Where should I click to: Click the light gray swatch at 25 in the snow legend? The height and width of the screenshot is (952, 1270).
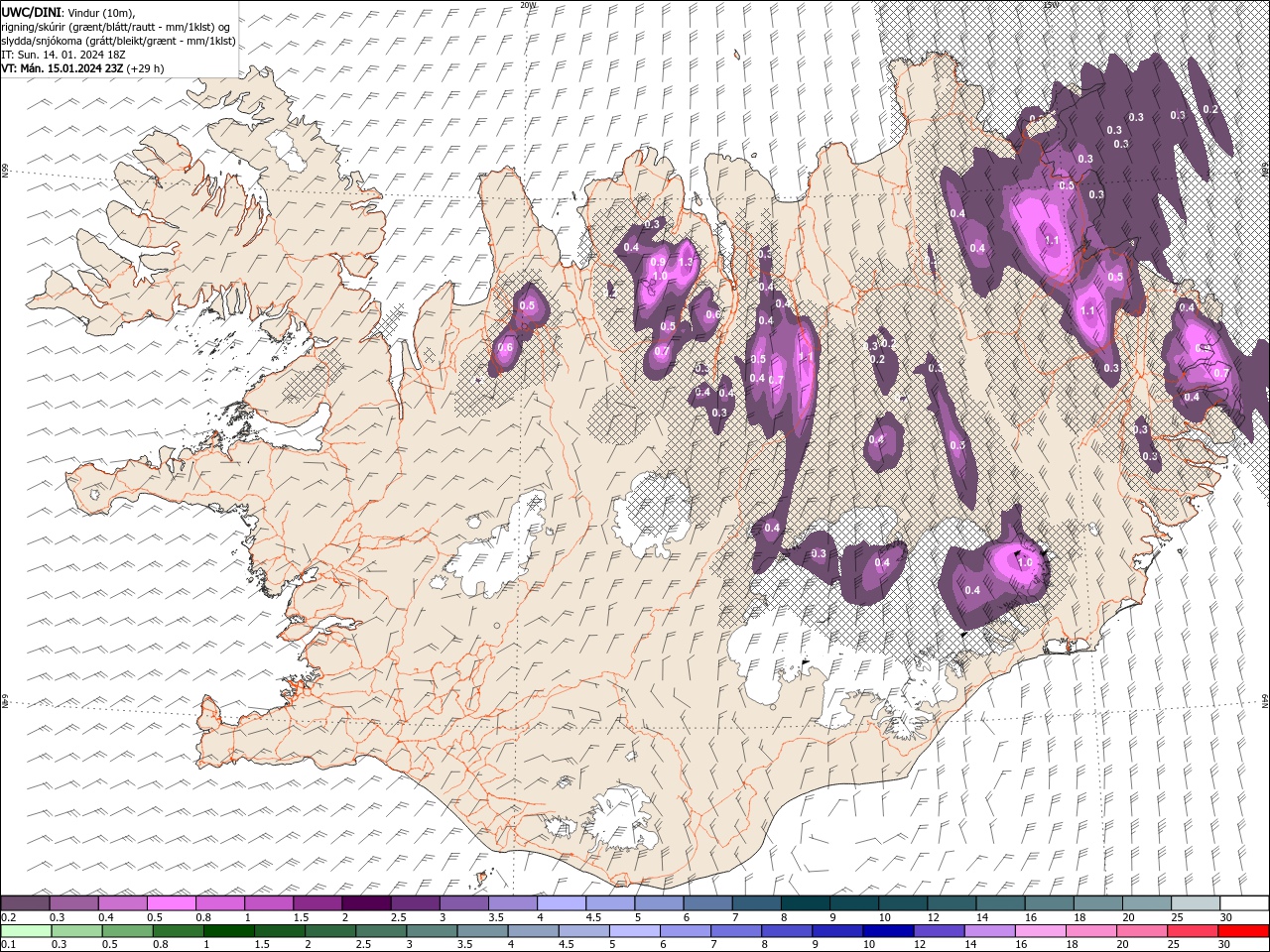click(1196, 903)
